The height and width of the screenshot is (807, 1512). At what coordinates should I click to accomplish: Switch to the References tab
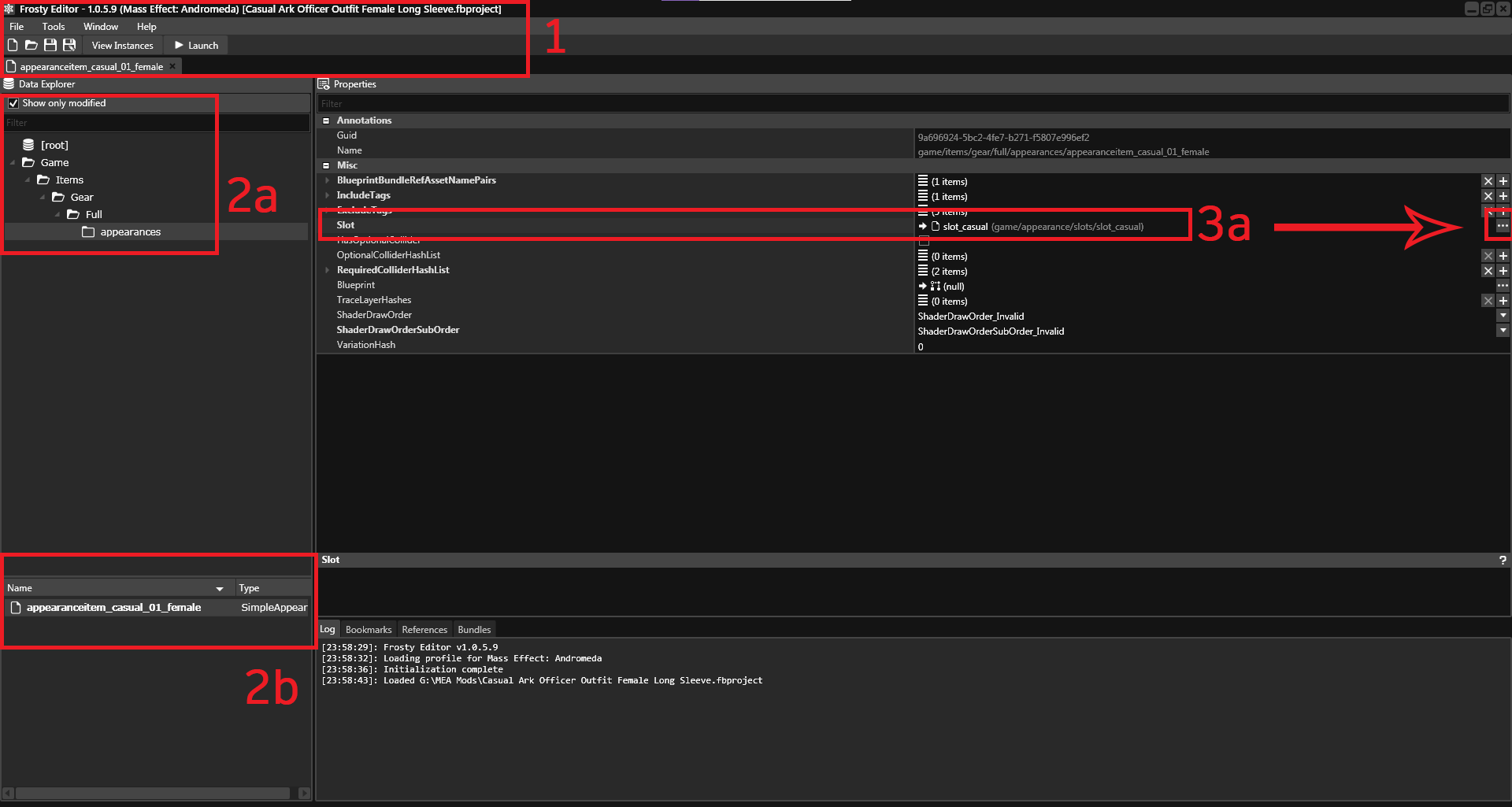[x=424, y=630]
